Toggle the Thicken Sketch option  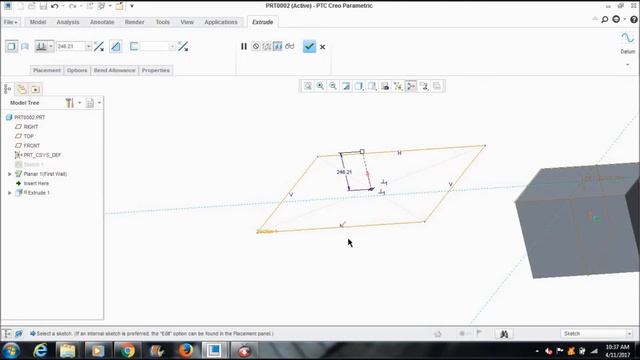(134, 47)
